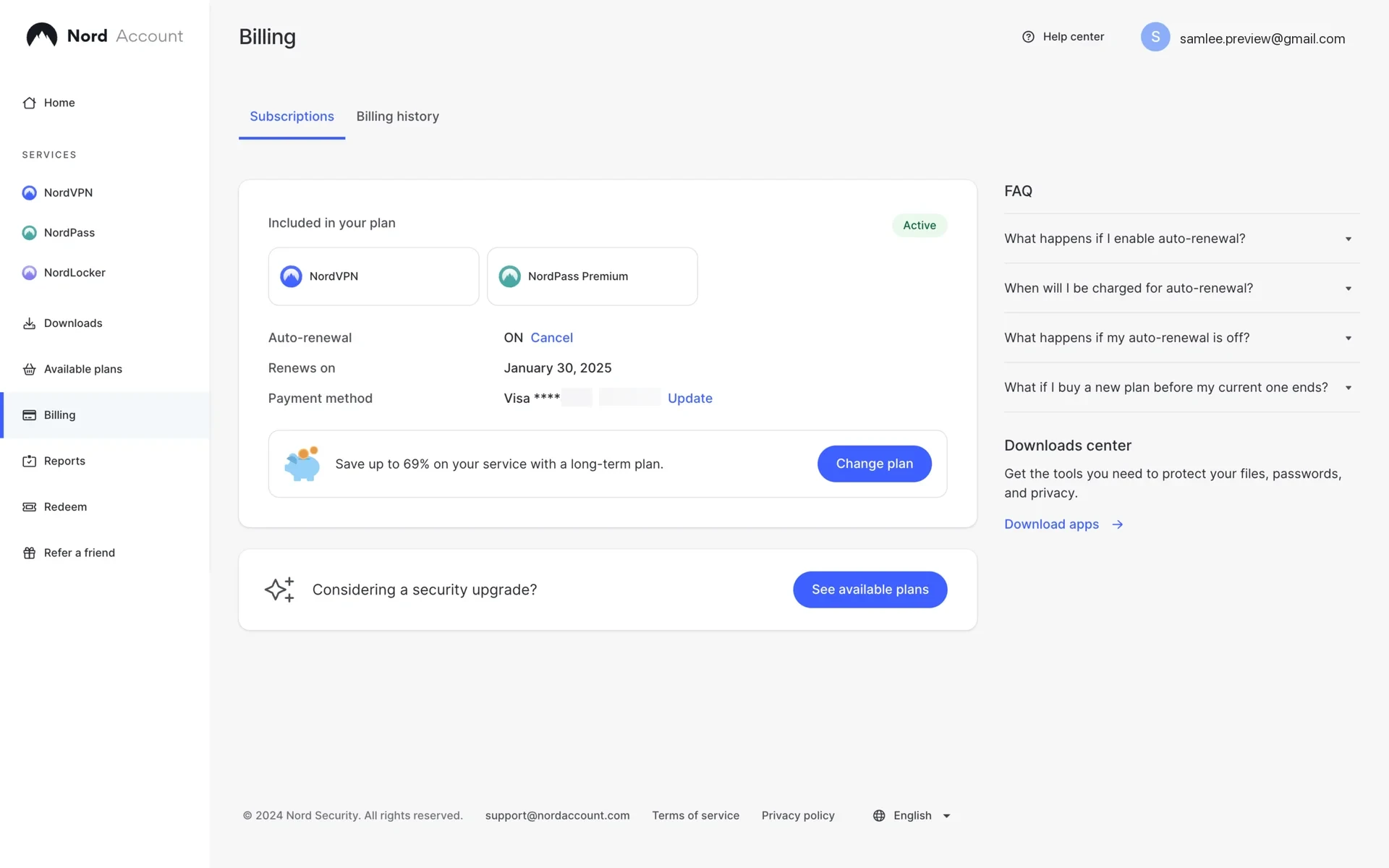Open Reports label in the sidebar

(64, 461)
